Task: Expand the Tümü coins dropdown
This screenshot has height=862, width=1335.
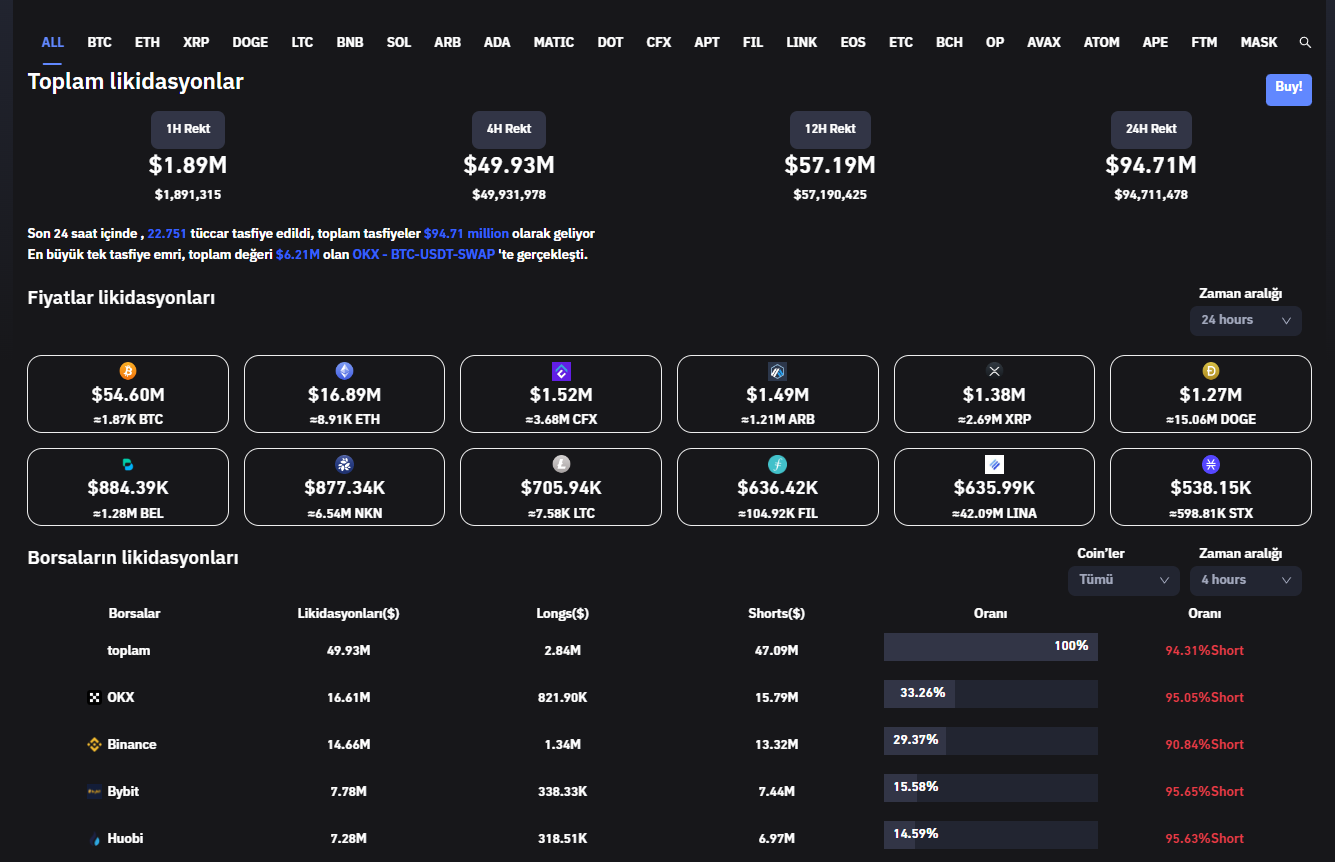Action: click(1123, 580)
